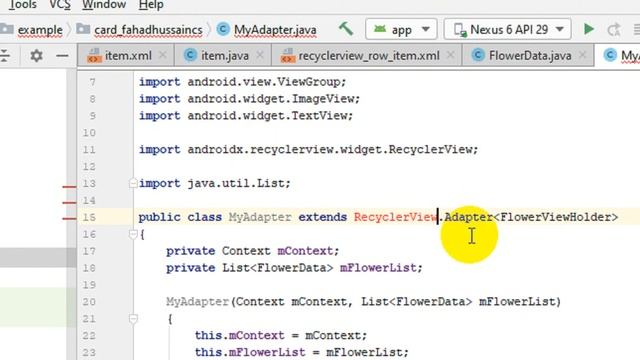Click the collapse-all icon in project panel
Image resolution: width=640 pixels, height=360 pixels.
[4, 56]
